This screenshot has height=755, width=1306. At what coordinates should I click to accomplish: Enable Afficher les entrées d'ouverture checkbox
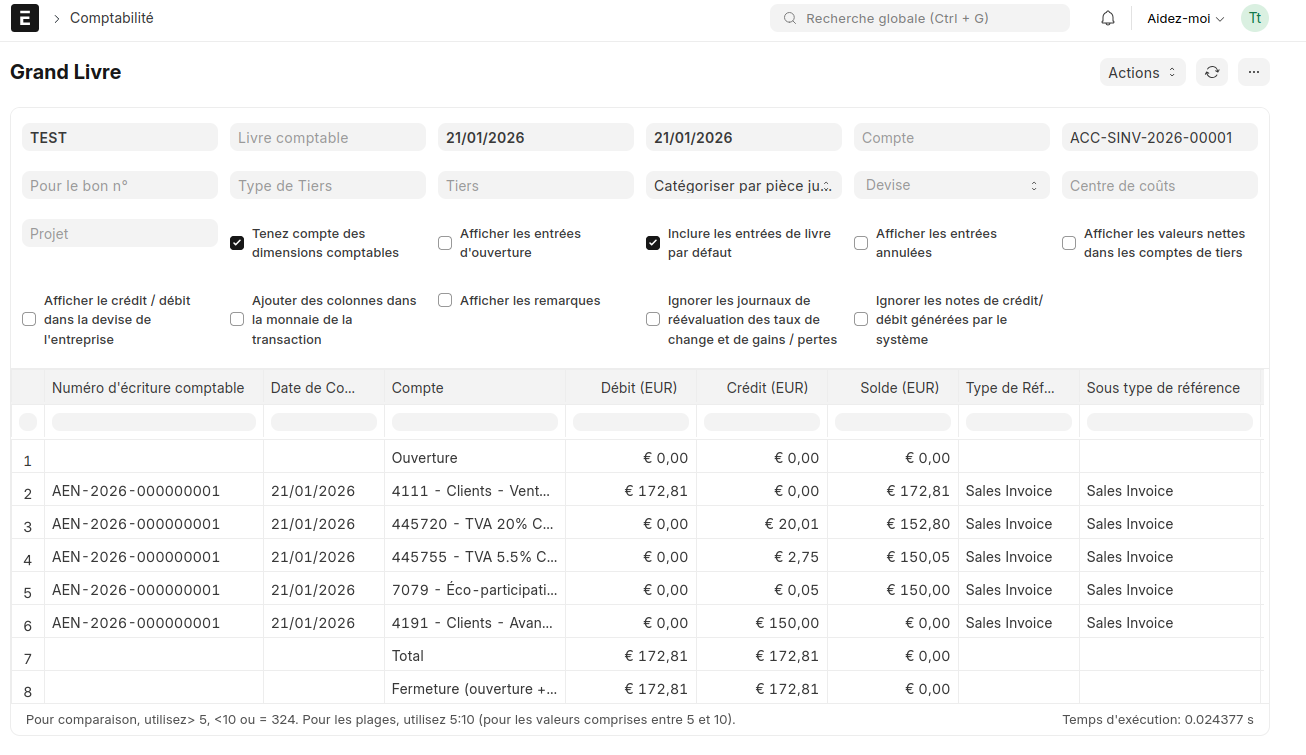click(x=445, y=243)
